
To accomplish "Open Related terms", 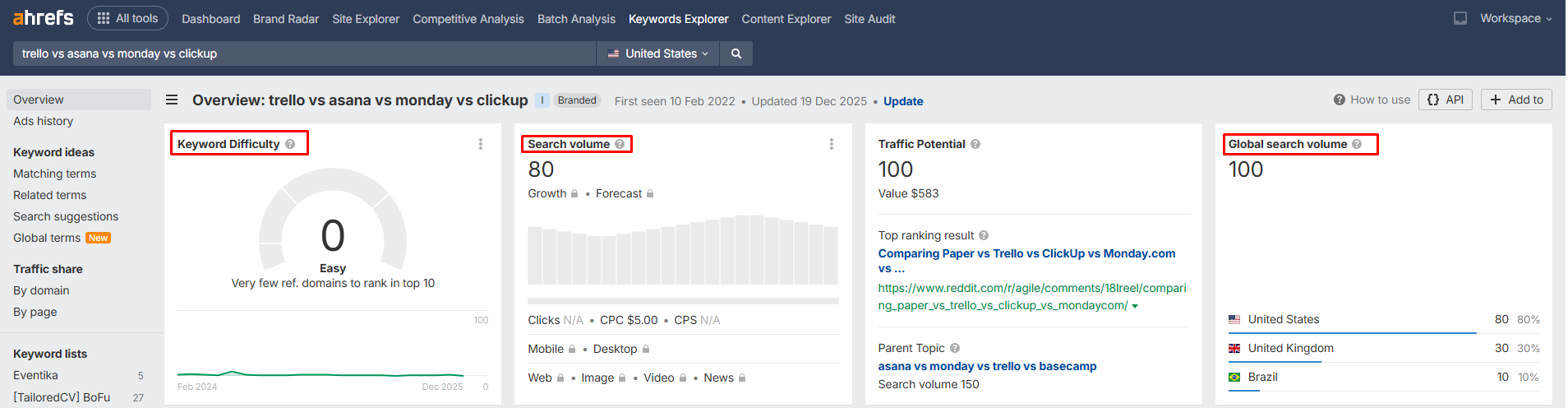I will 50,195.
